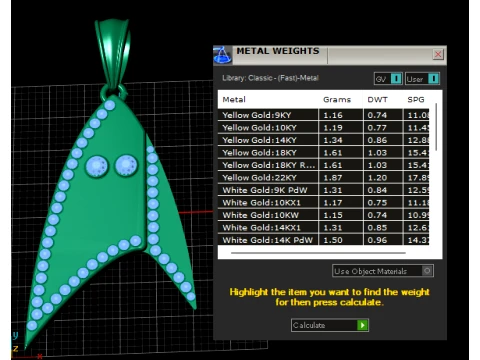This screenshot has width=480, height=360.
Task: Click the Library: Classic - (Fast)-Metal label
Action: point(270,78)
